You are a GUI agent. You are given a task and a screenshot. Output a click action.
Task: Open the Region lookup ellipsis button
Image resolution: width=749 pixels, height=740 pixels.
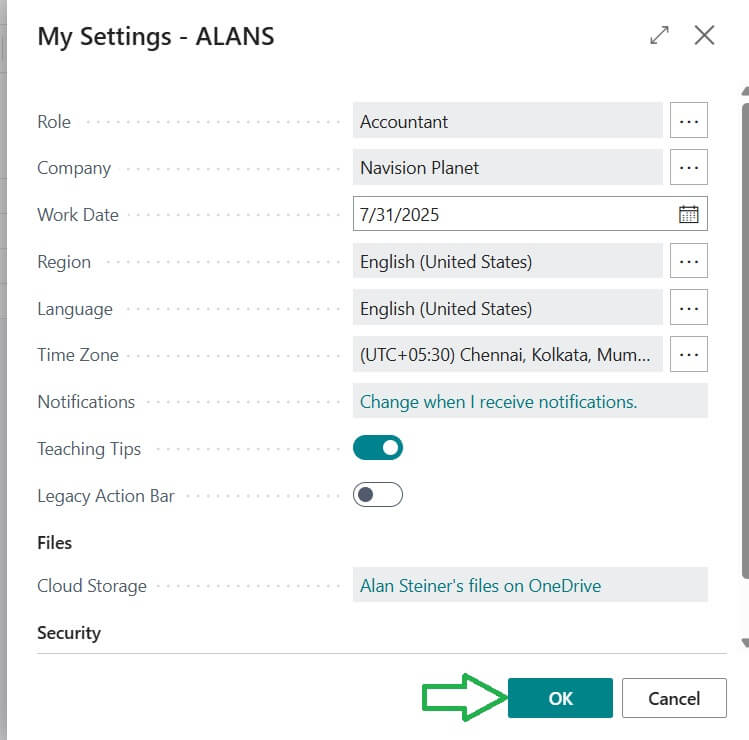click(688, 261)
